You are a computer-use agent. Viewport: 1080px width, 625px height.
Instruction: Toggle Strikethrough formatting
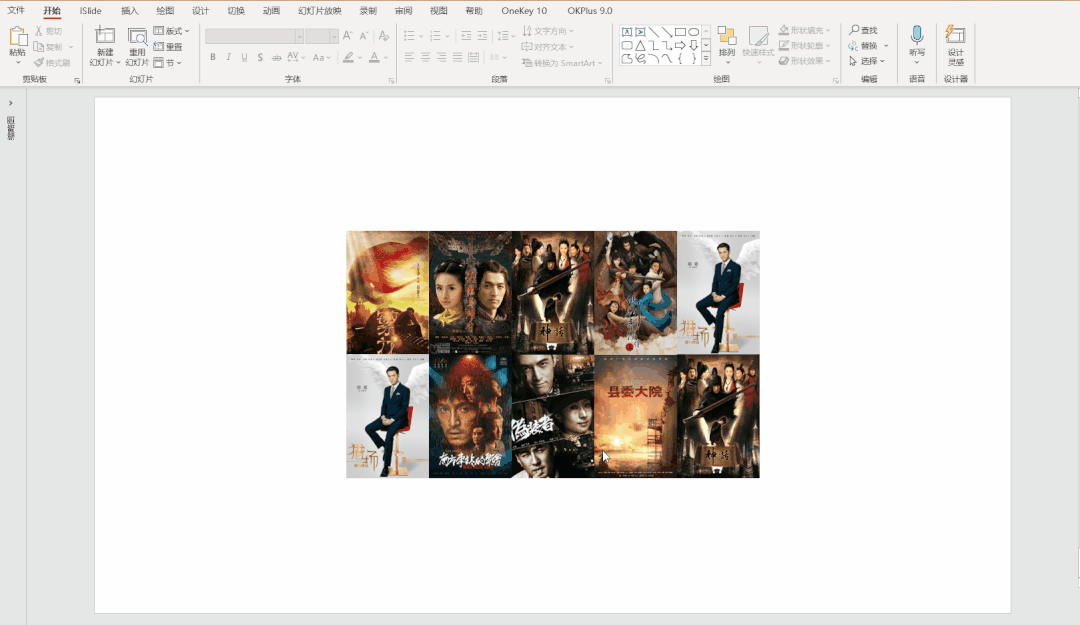276,57
